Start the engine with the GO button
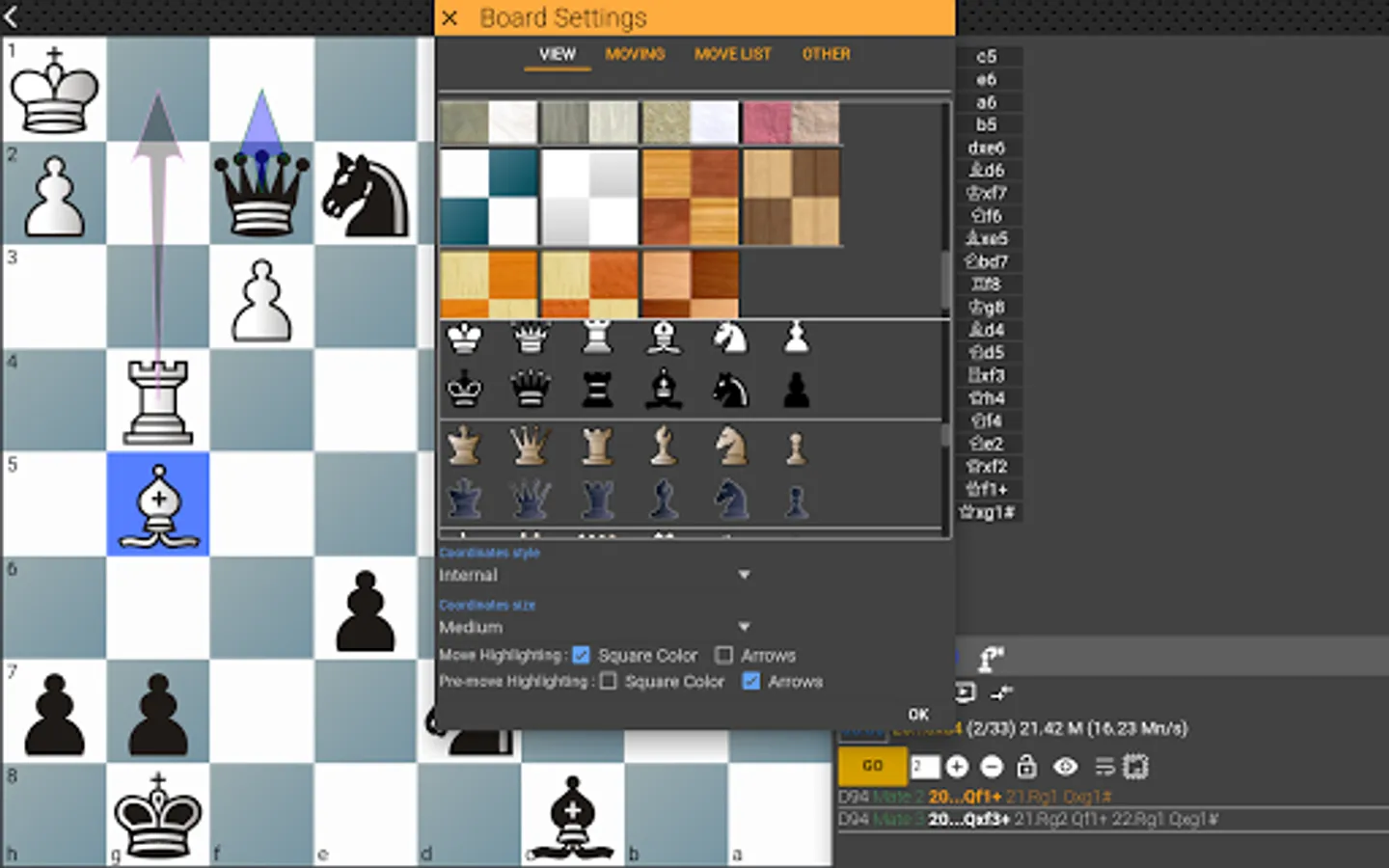This screenshot has height=868, width=1389. pos(873,766)
